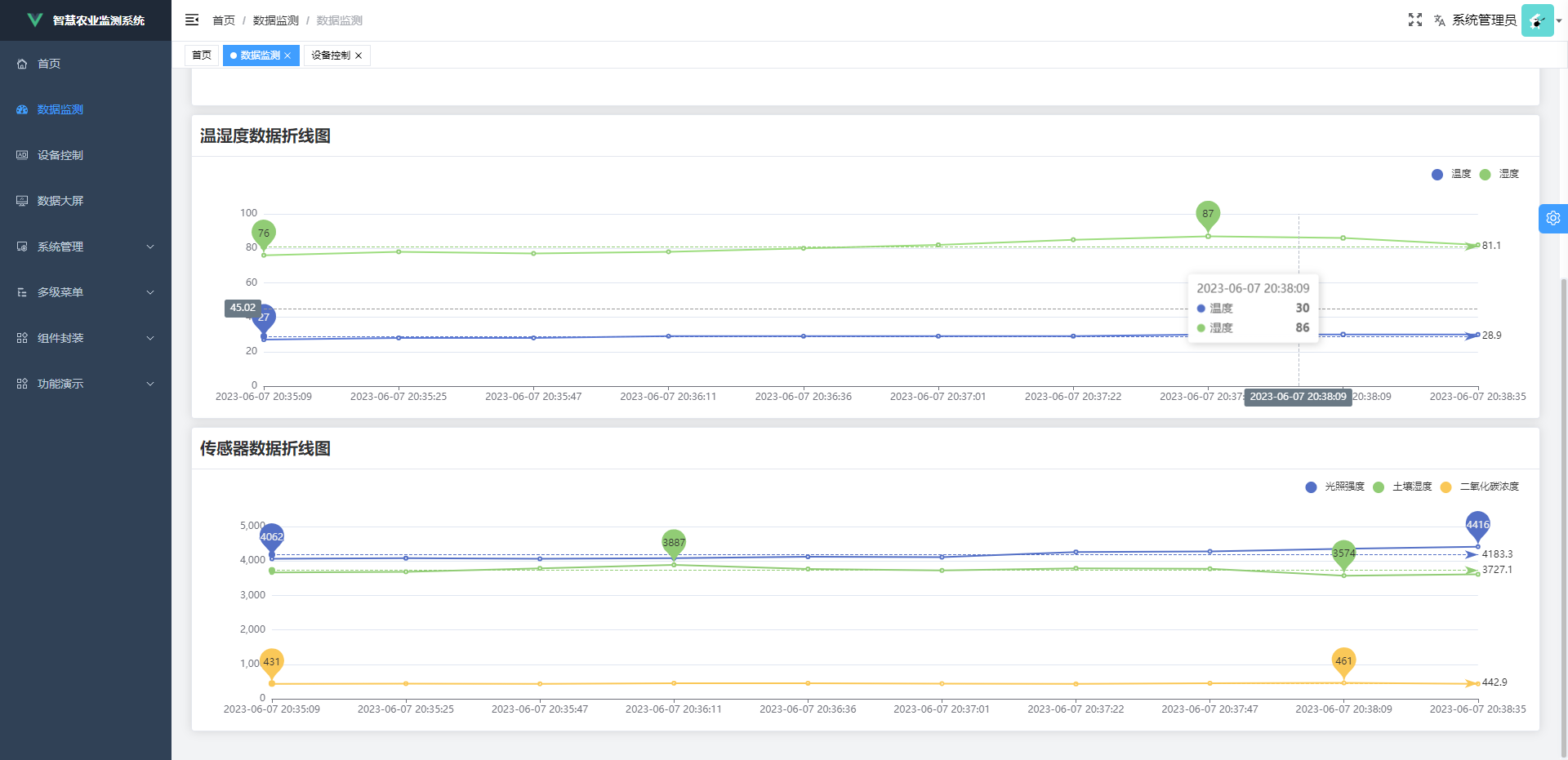The width and height of the screenshot is (1568, 760).
Task: Open 首页 in the sidebar menu
Action: 86,64
